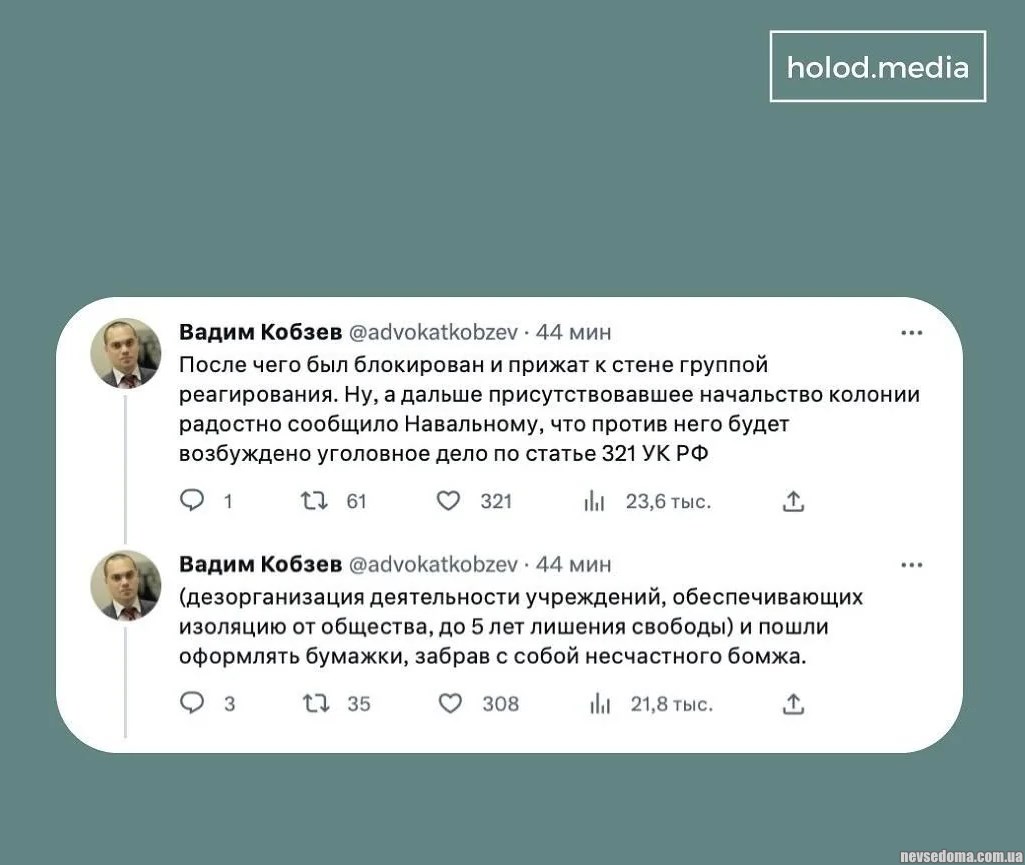View analytics of the 23,6 тыс. tweet
1025x865 pixels.
click(595, 502)
